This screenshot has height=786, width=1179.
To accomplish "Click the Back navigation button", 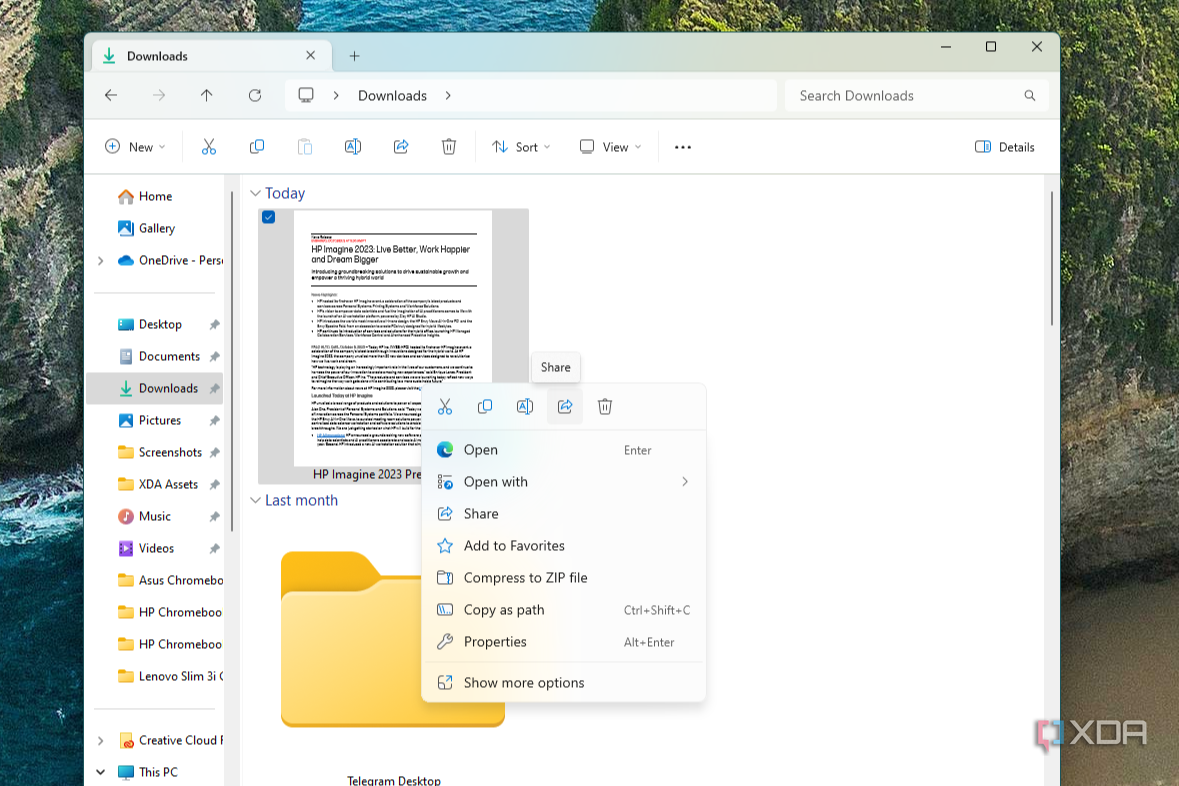I will point(111,95).
